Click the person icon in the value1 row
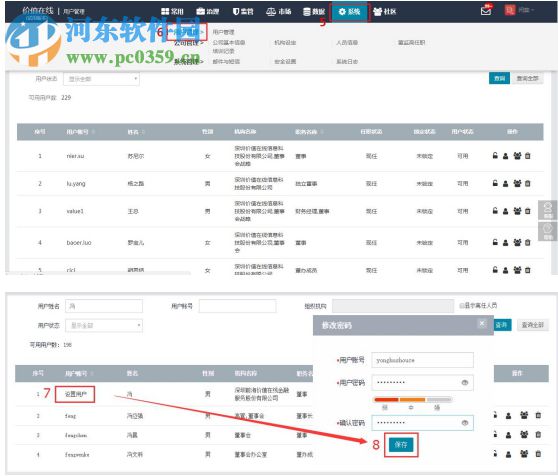The image size is (558, 476). (505, 211)
